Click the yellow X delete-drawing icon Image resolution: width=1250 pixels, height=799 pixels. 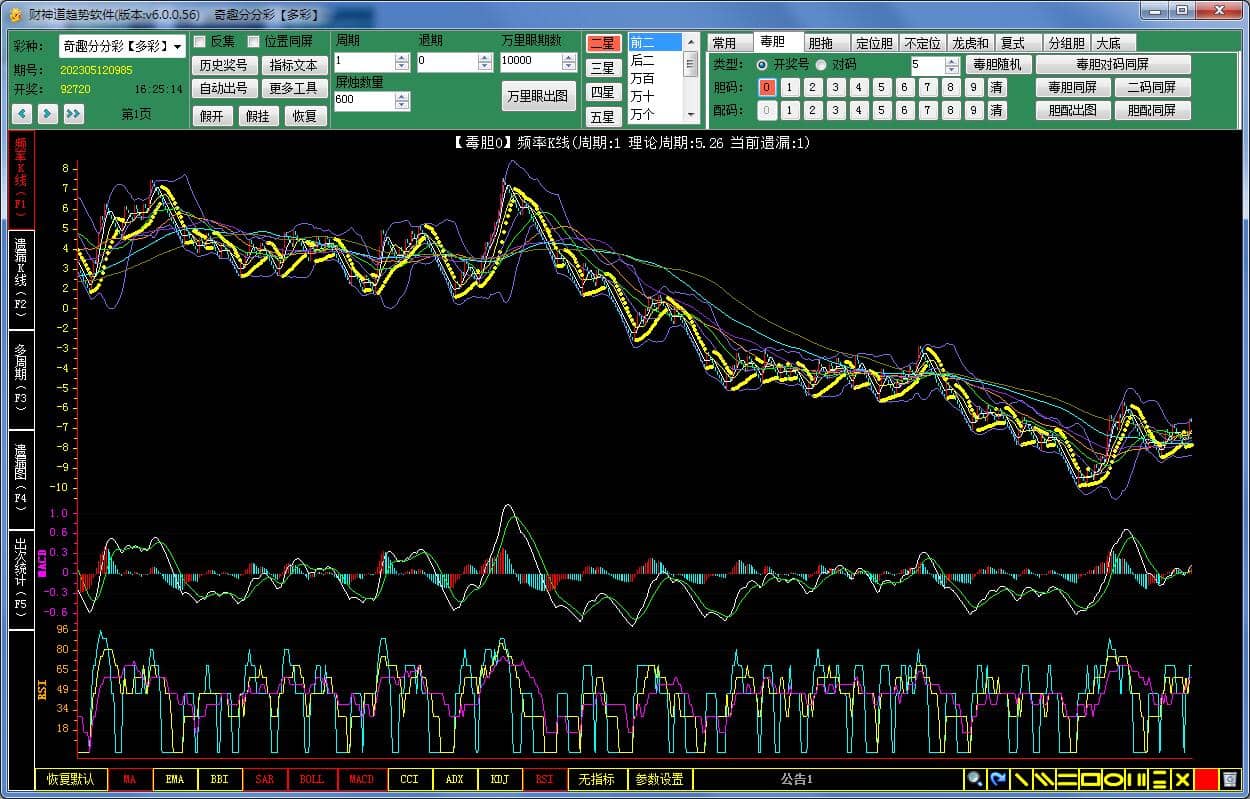[1182, 779]
